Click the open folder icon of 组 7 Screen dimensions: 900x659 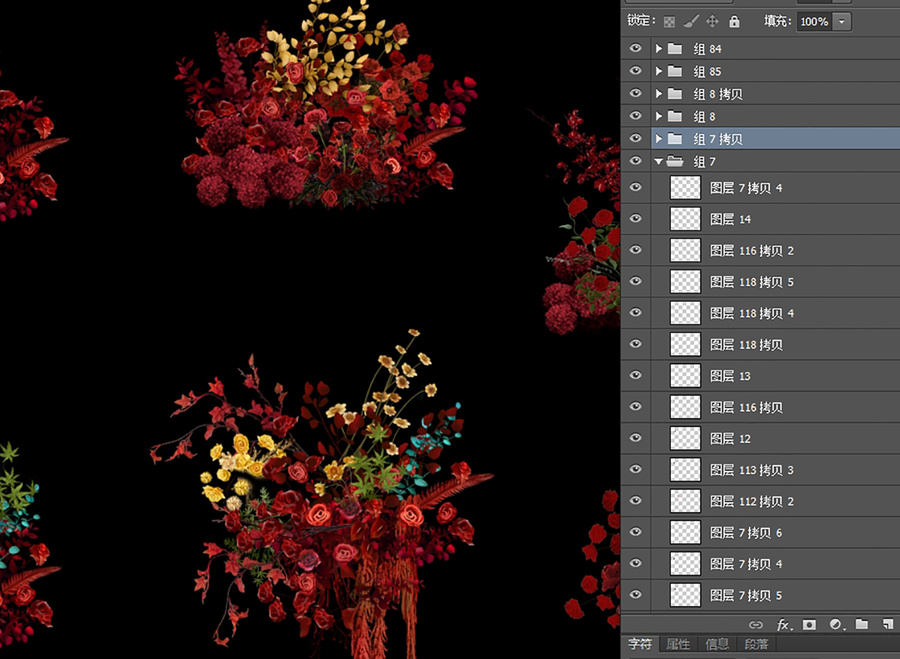click(675, 161)
